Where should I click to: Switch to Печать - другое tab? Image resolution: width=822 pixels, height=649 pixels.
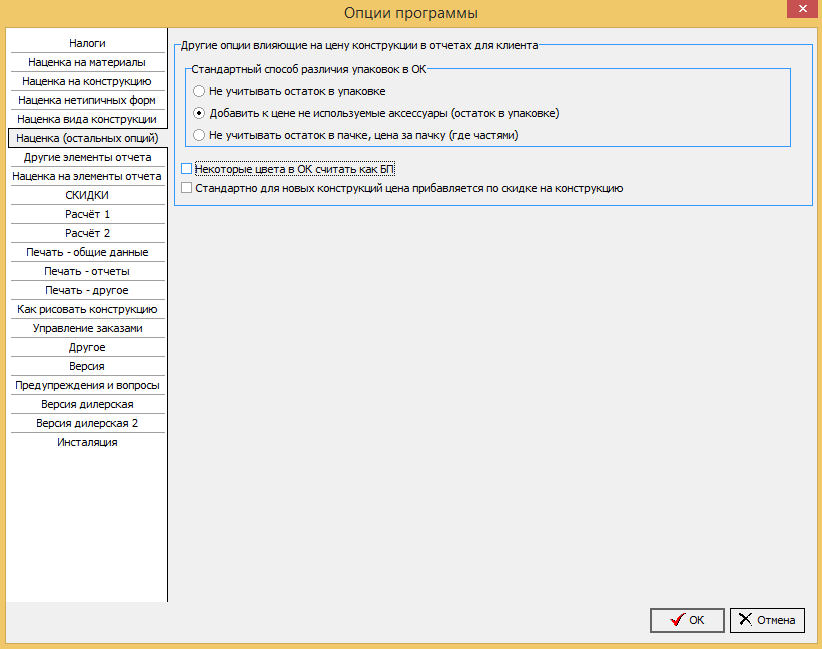pyautogui.click(x=87, y=290)
